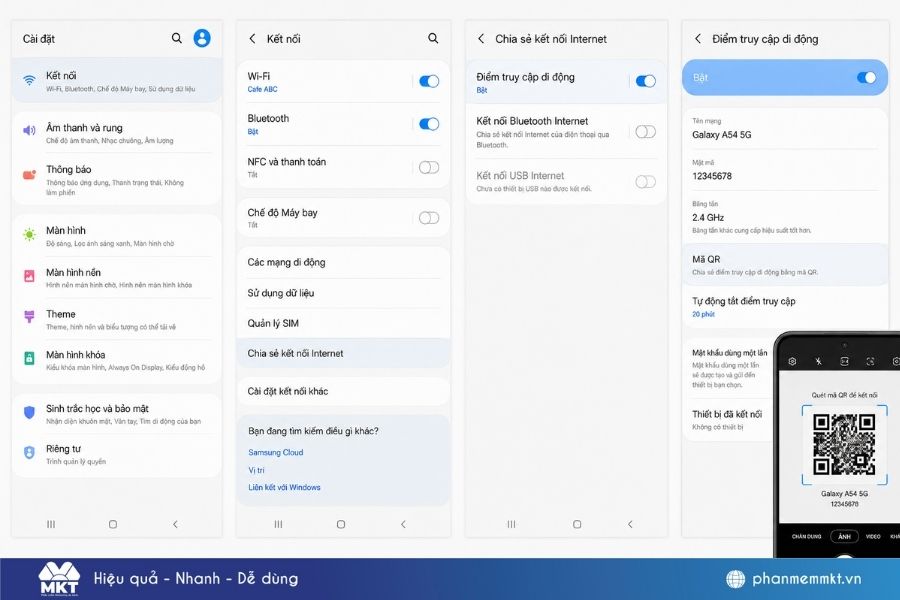This screenshot has height=600, width=900.
Task: Open the Samsung account profile icon
Action: pos(201,38)
